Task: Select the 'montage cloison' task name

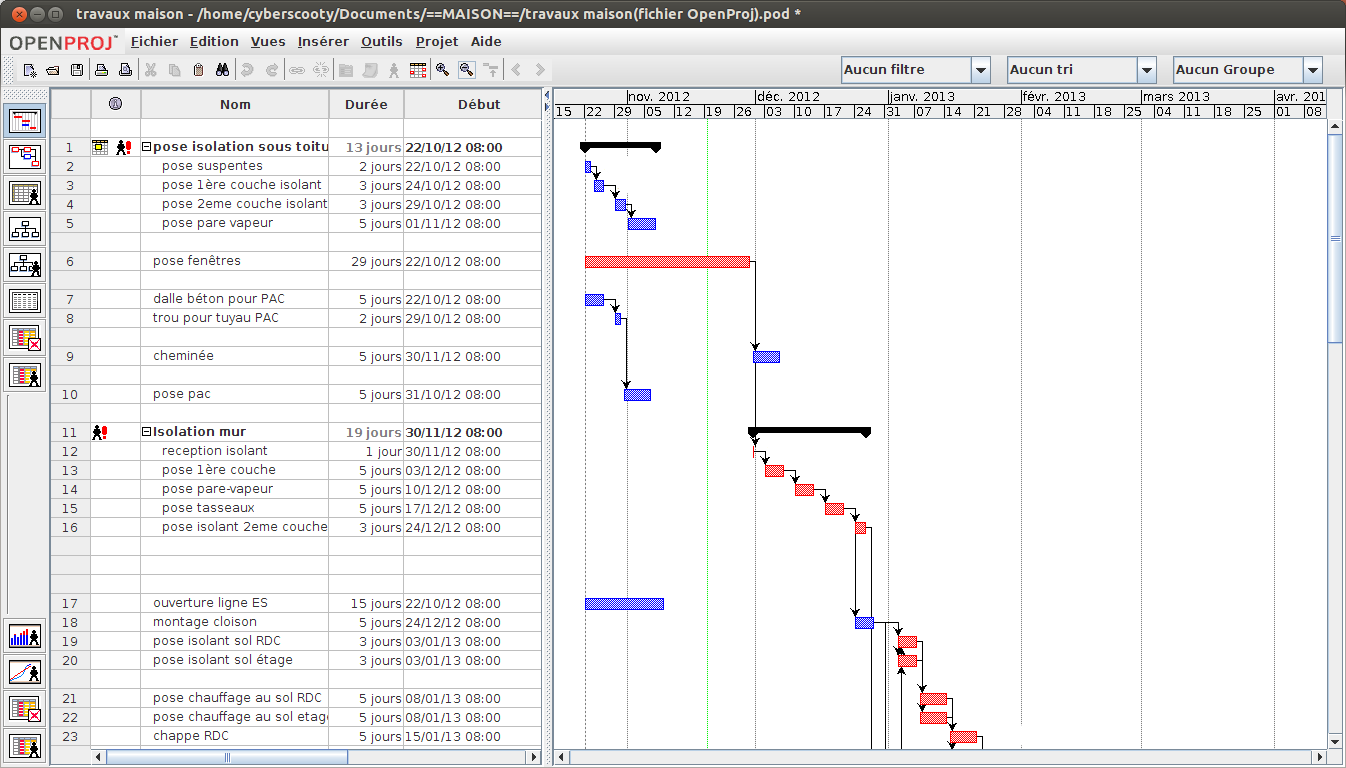Action: coord(205,622)
